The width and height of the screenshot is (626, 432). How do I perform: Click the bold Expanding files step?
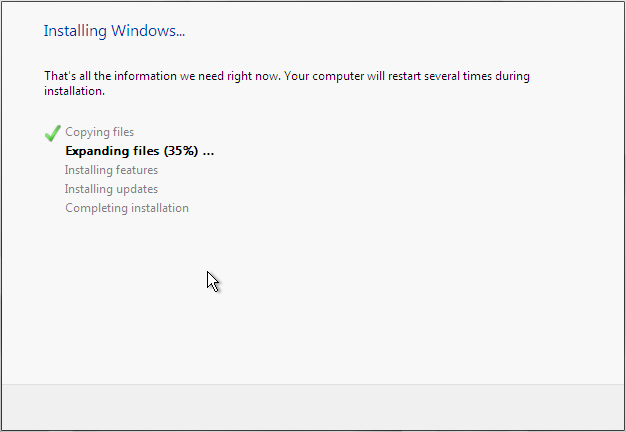click(x=140, y=151)
